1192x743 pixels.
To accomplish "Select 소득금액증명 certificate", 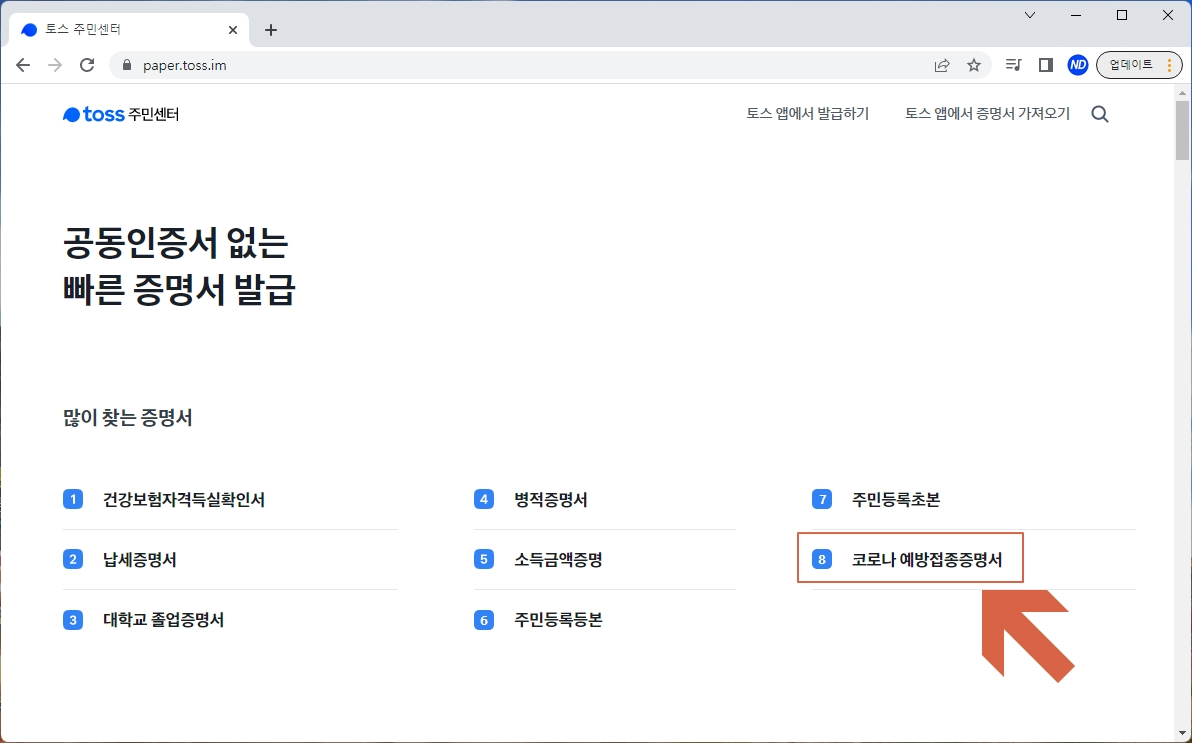I will (x=559, y=560).
